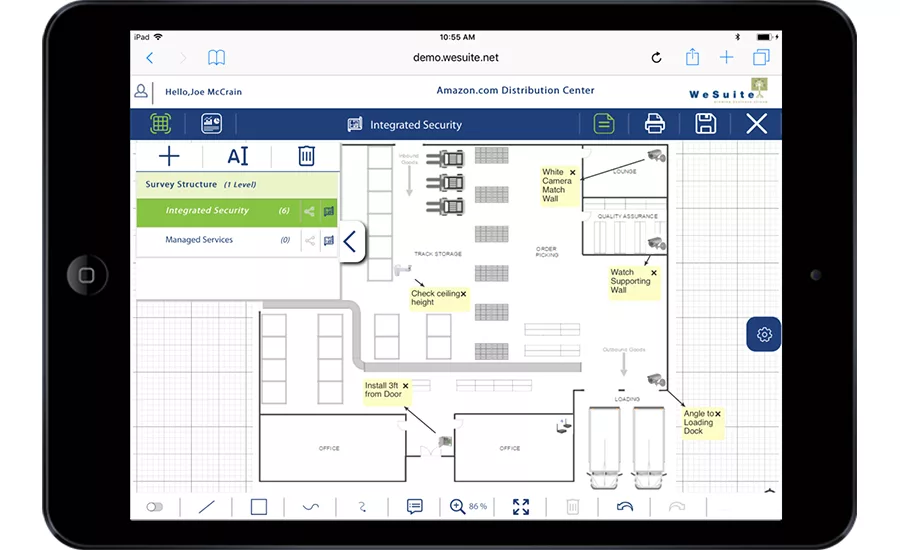Click Hello, Joe McCrain greeting

coord(203,92)
